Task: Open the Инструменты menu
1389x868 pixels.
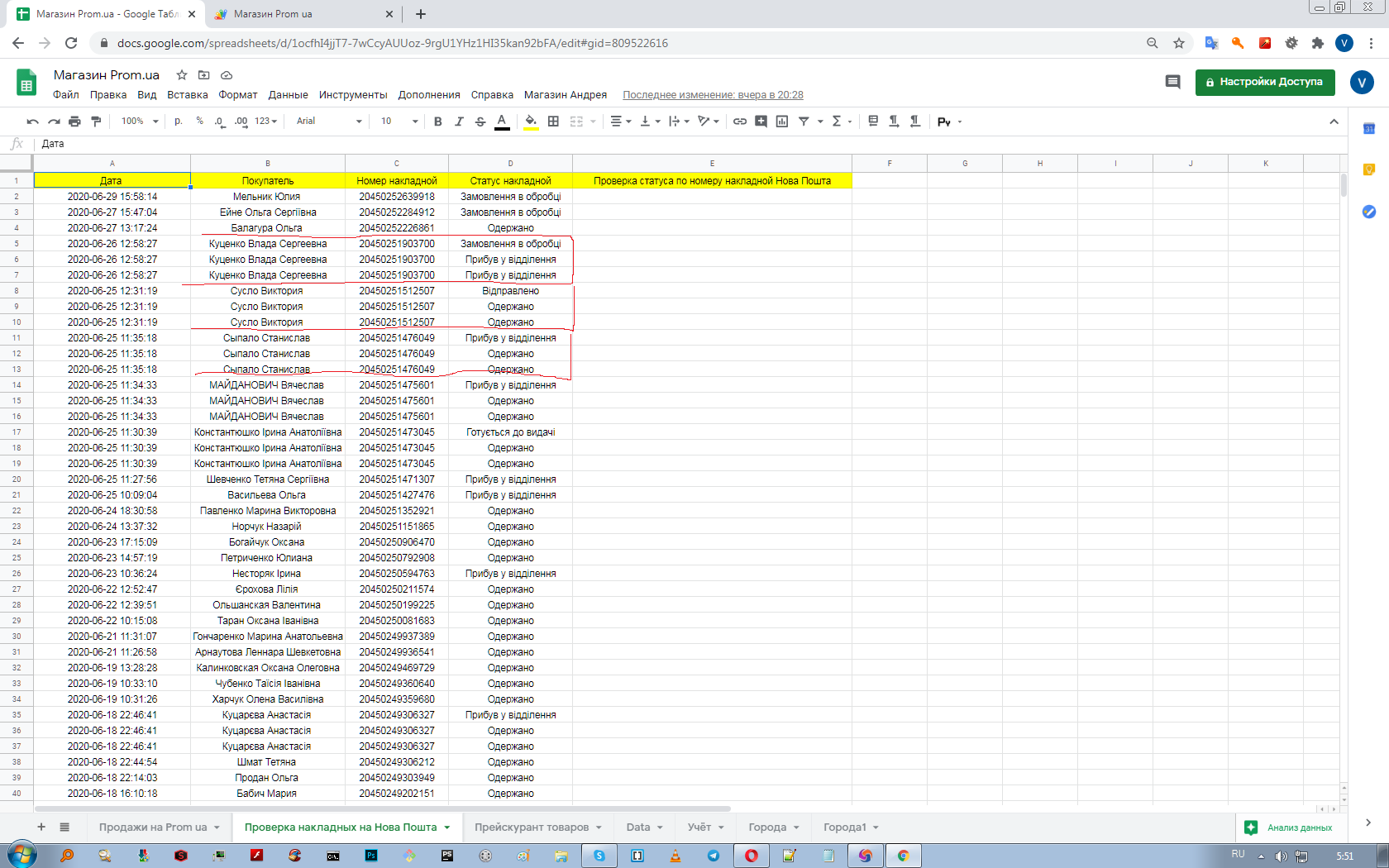Action: [353, 95]
